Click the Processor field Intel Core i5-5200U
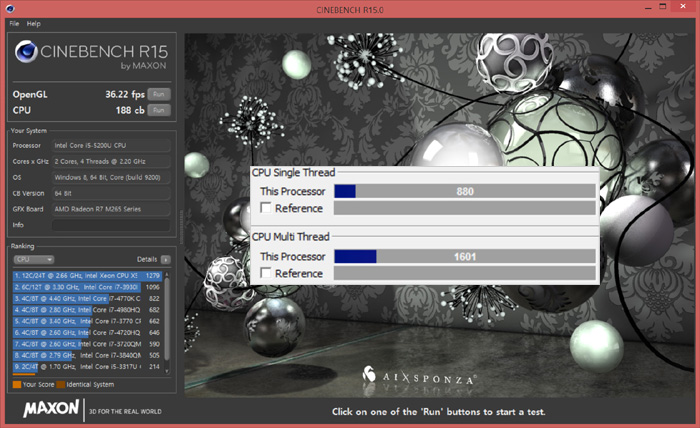700x428 pixels. coord(111,145)
